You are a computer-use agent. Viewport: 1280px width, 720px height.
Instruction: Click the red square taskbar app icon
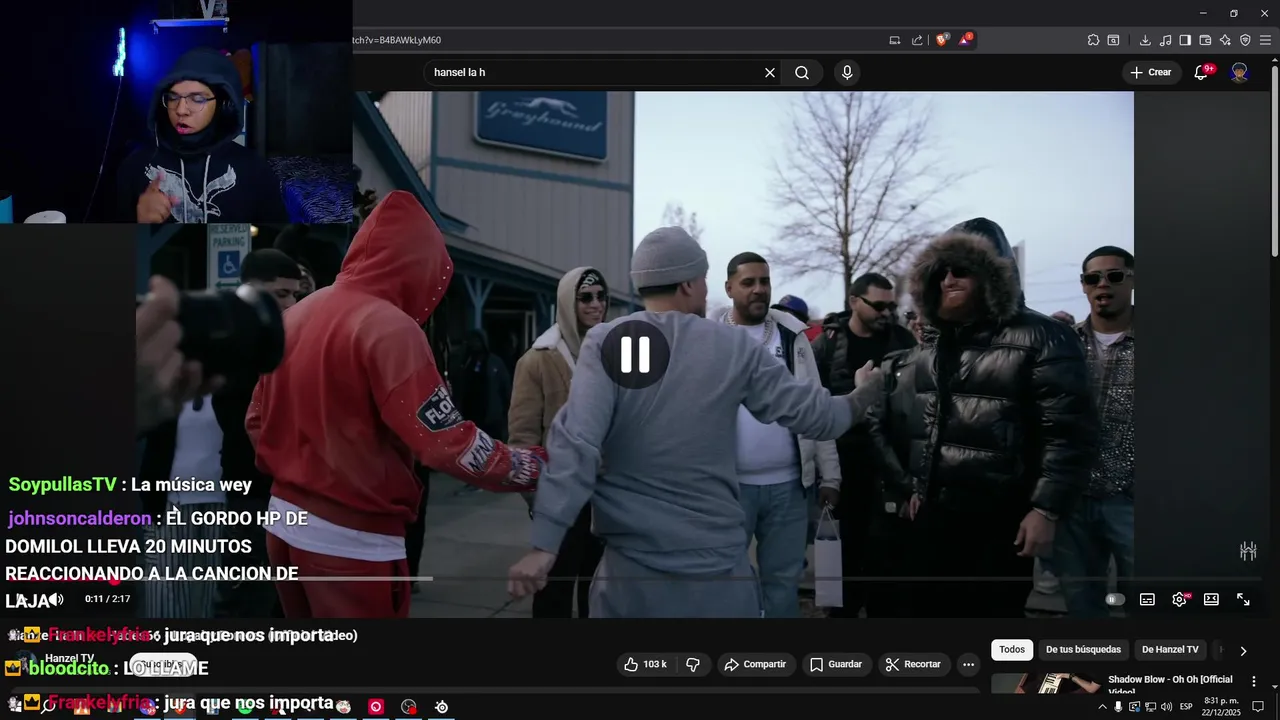376,707
